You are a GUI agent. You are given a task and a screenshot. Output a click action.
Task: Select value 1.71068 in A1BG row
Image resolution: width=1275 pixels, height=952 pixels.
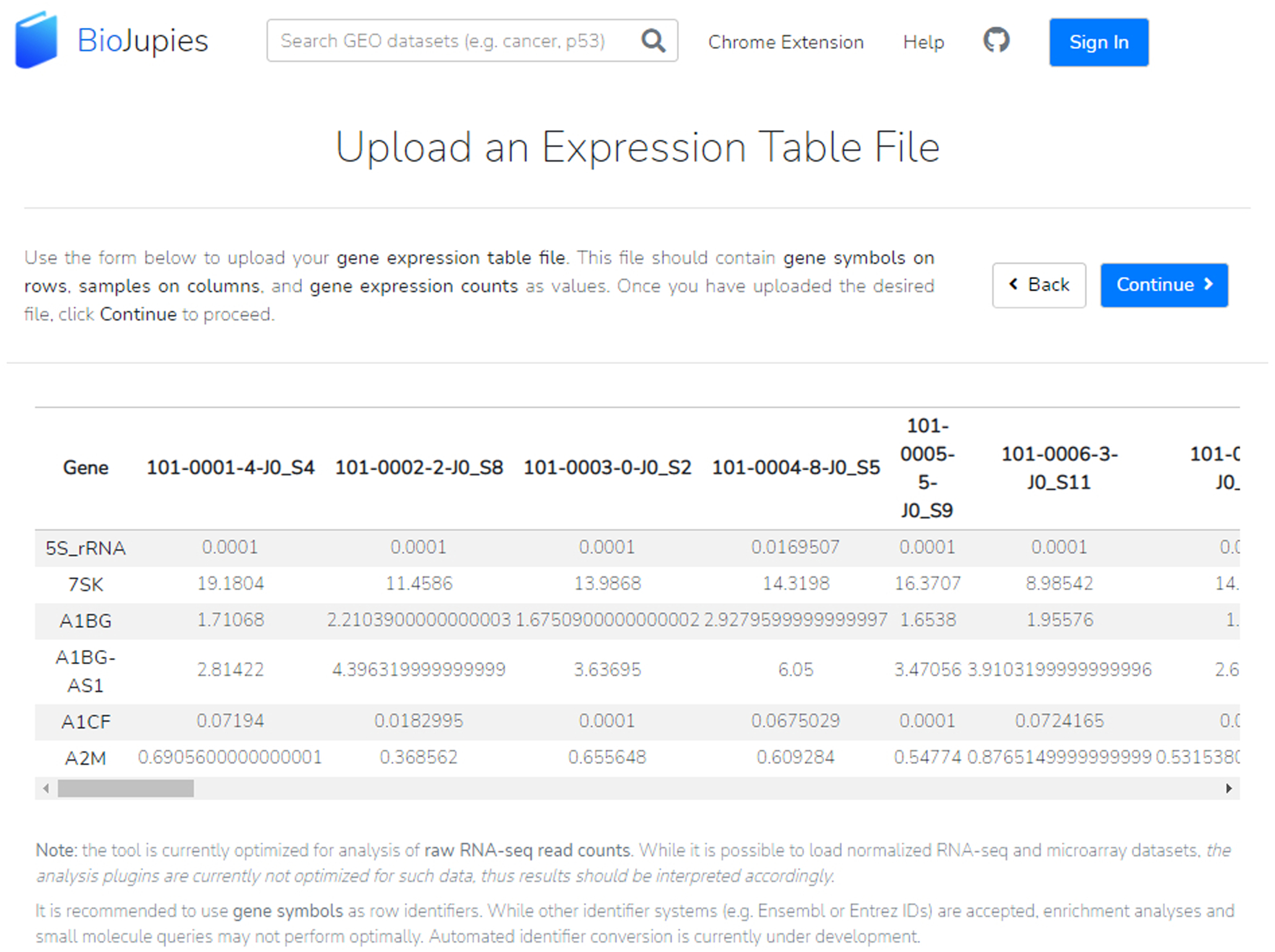pyautogui.click(x=230, y=620)
